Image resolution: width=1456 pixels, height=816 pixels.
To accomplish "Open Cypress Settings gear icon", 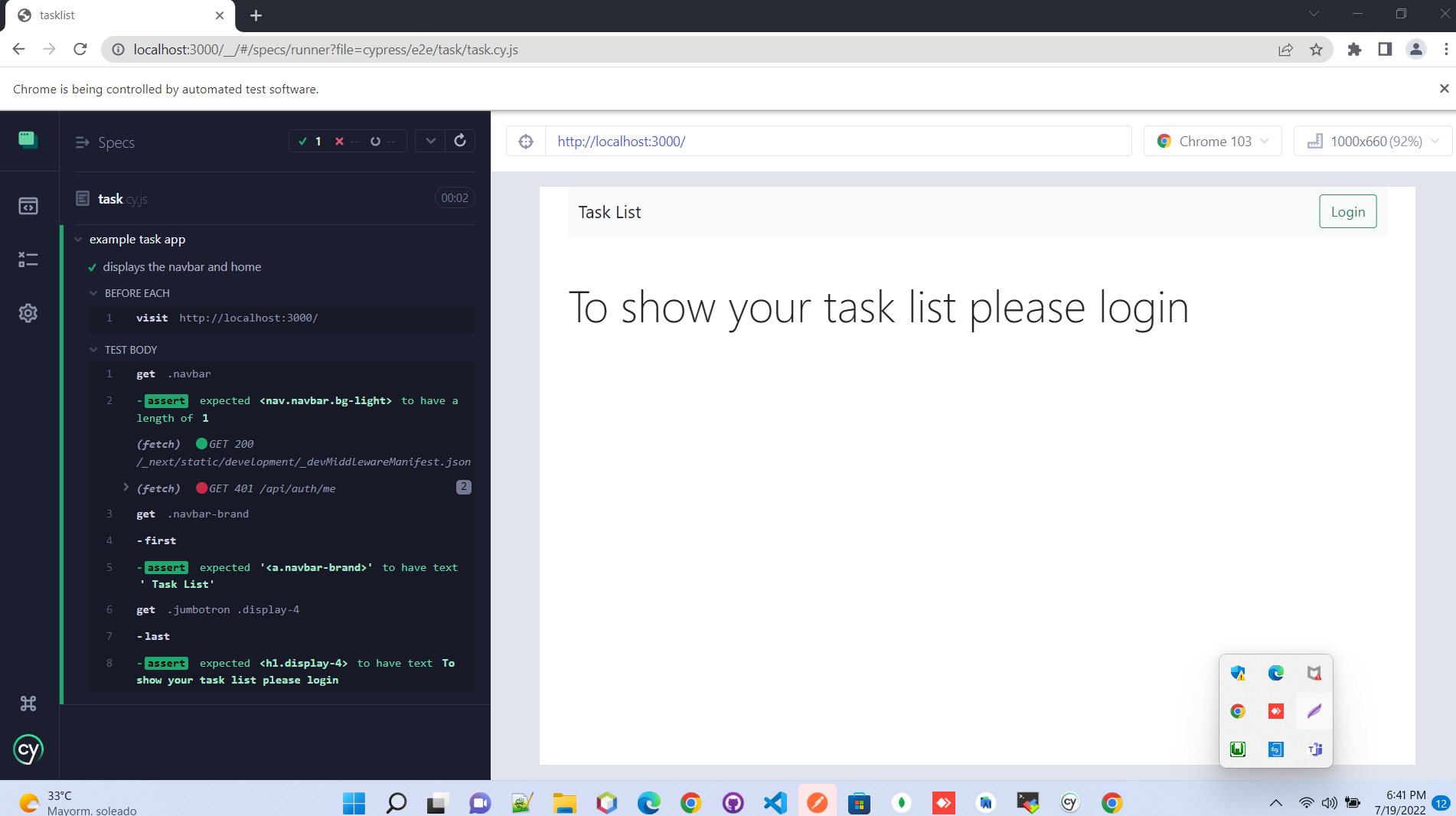I will (28, 313).
